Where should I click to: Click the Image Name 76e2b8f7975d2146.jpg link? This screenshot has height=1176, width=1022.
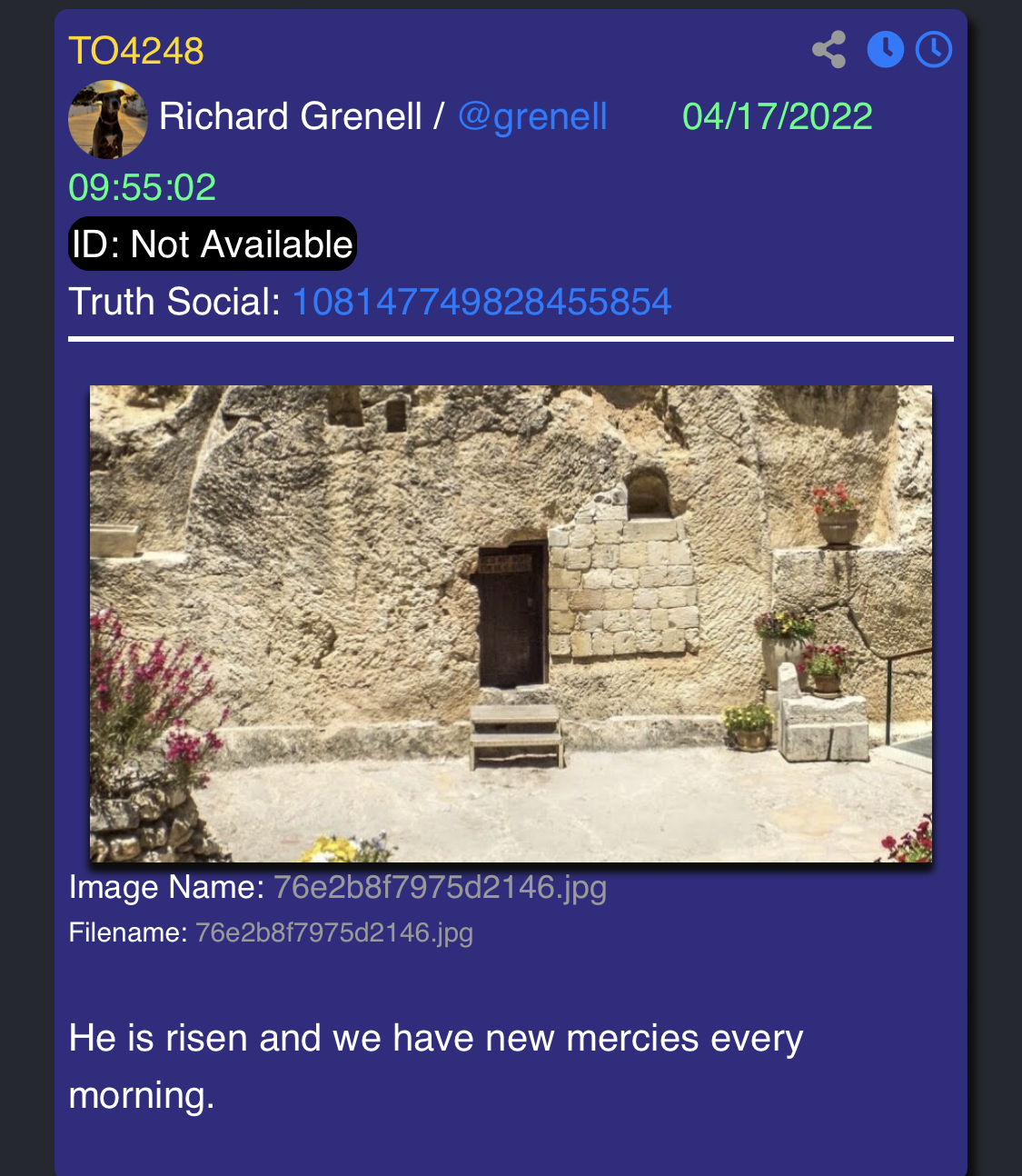click(440, 887)
